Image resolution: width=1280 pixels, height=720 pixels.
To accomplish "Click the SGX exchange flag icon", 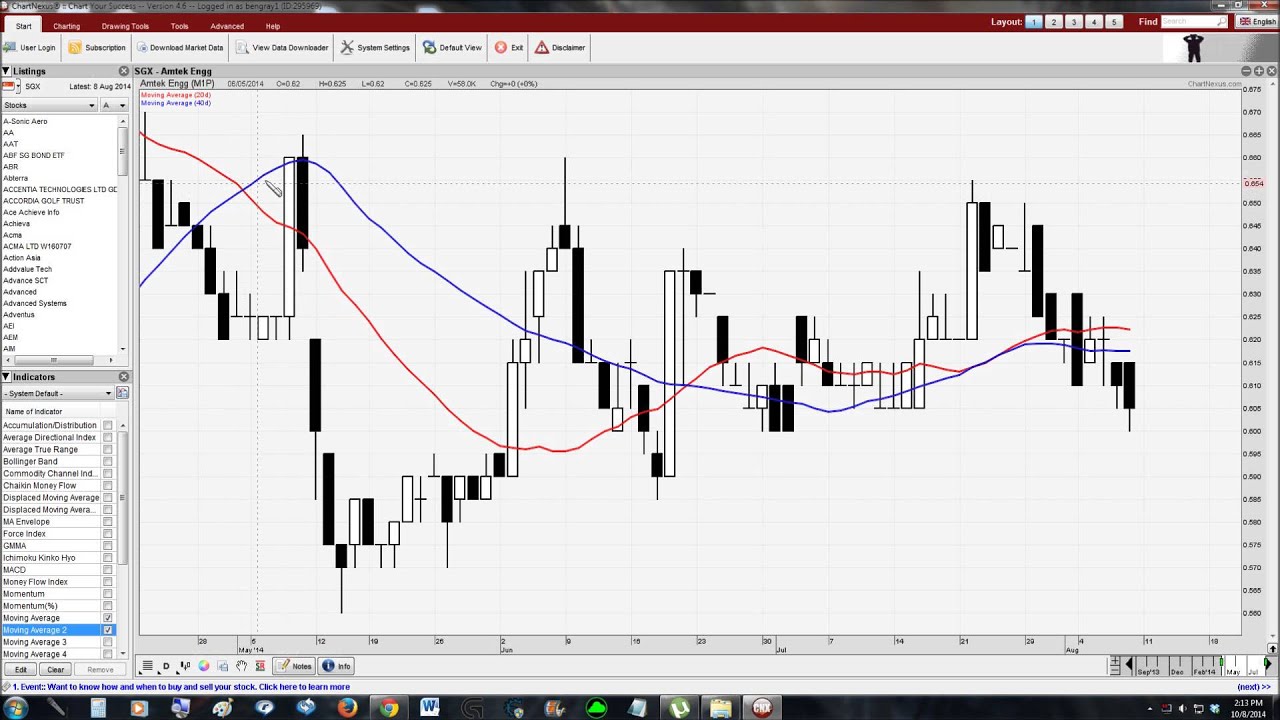I will (x=8, y=87).
